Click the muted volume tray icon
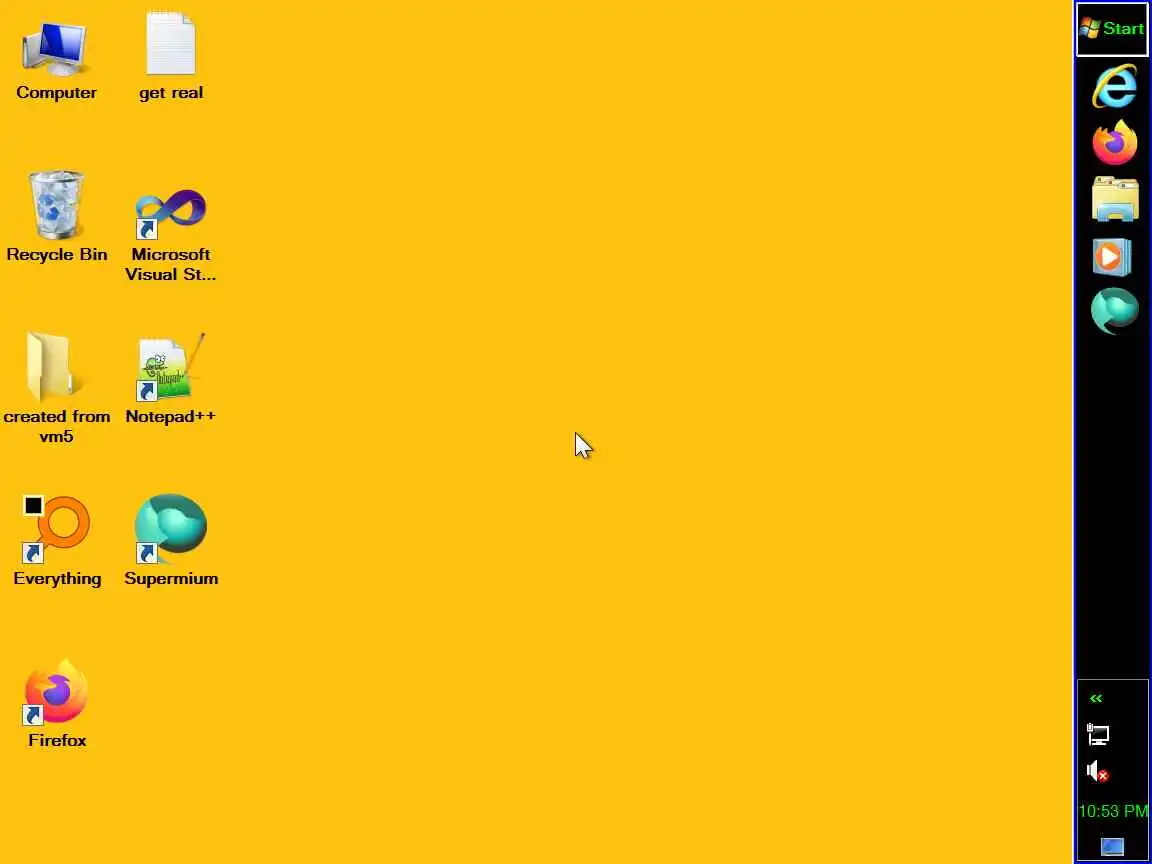 click(1098, 771)
